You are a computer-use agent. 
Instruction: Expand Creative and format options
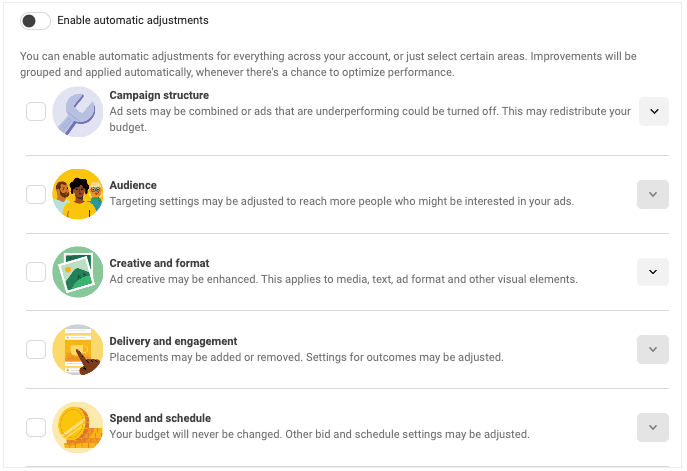[x=653, y=272]
